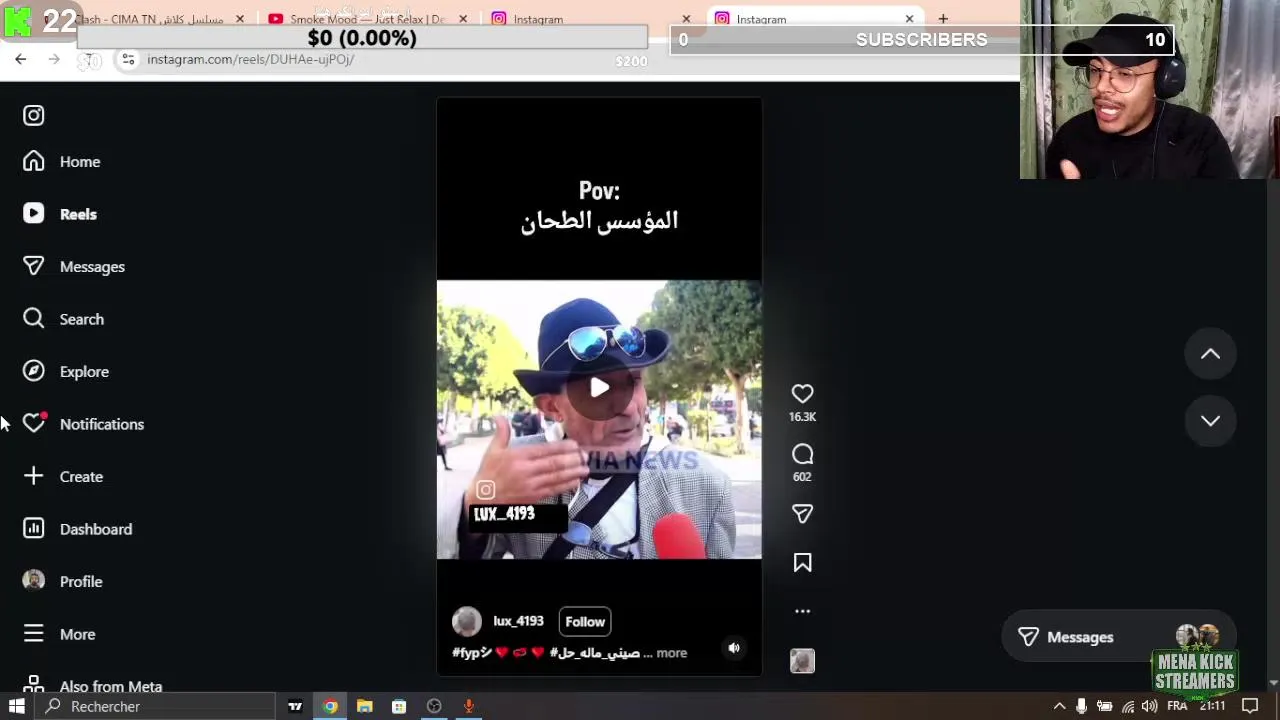
Task: Open your Profile page
Action: [x=63, y=582]
